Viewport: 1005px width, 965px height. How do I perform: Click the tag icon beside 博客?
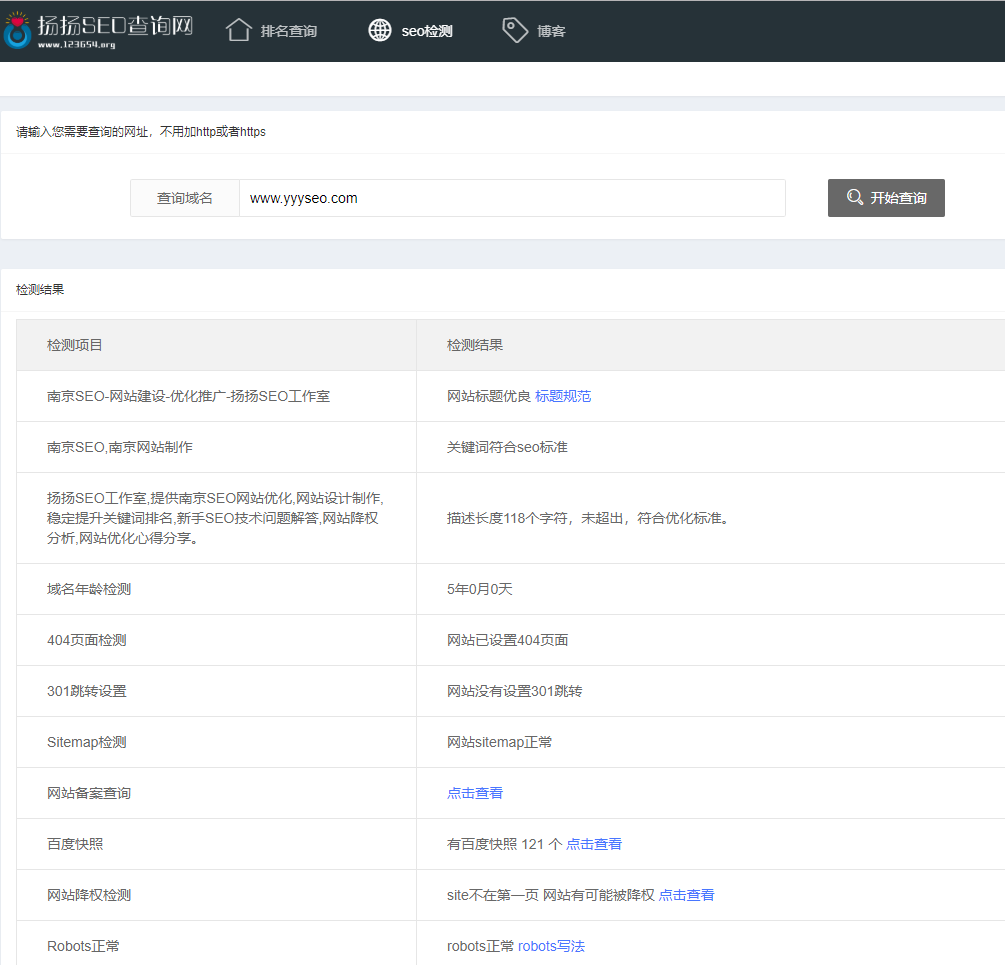click(514, 29)
